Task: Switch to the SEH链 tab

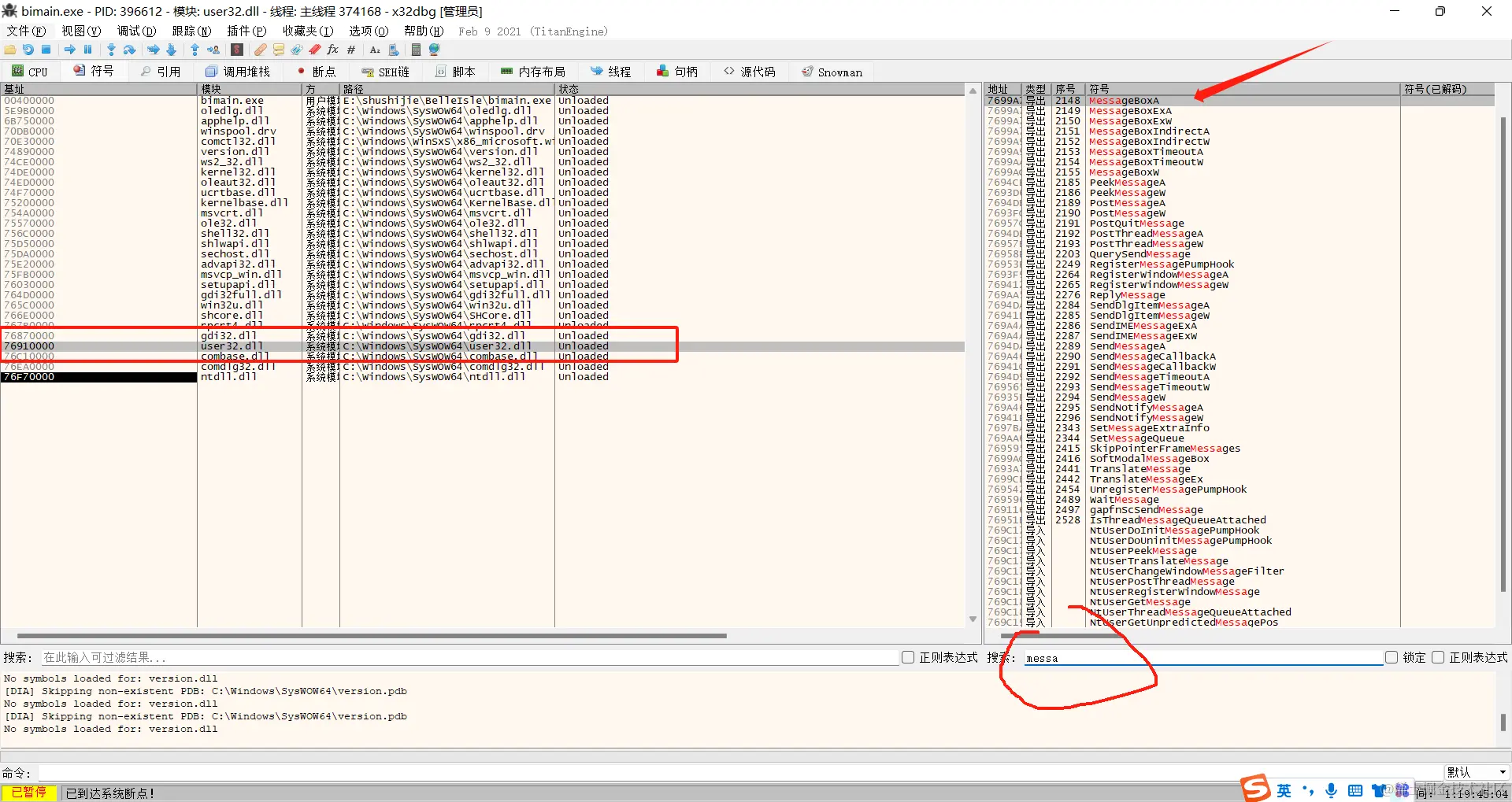Action: pyautogui.click(x=386, y=72)
